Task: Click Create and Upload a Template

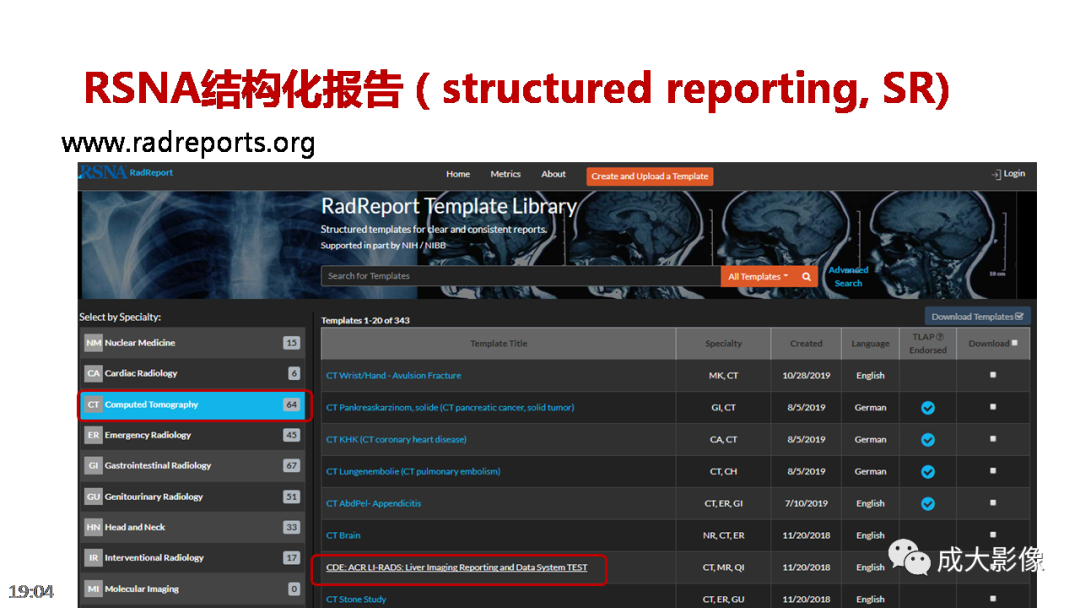Action: click(x=649, y=176)
